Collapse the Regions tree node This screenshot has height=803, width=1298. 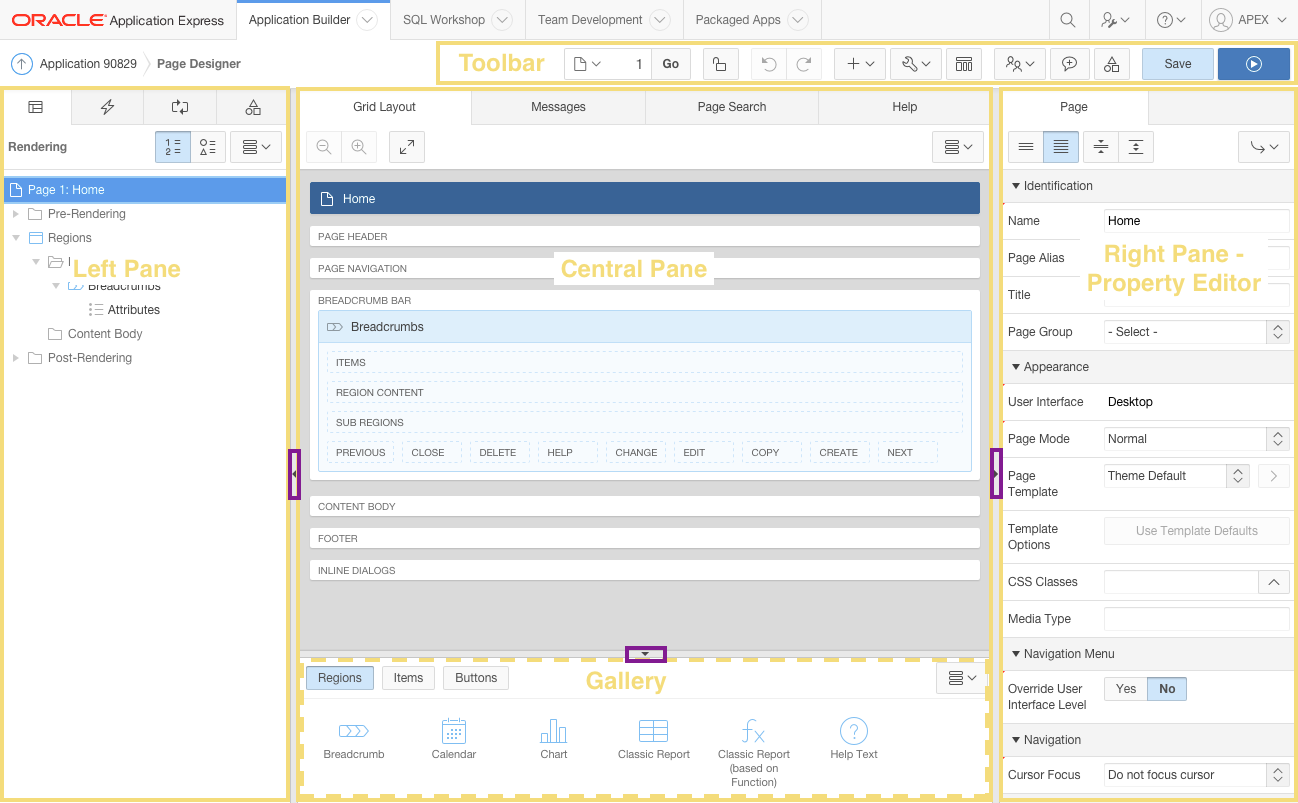tap(16, 238)
